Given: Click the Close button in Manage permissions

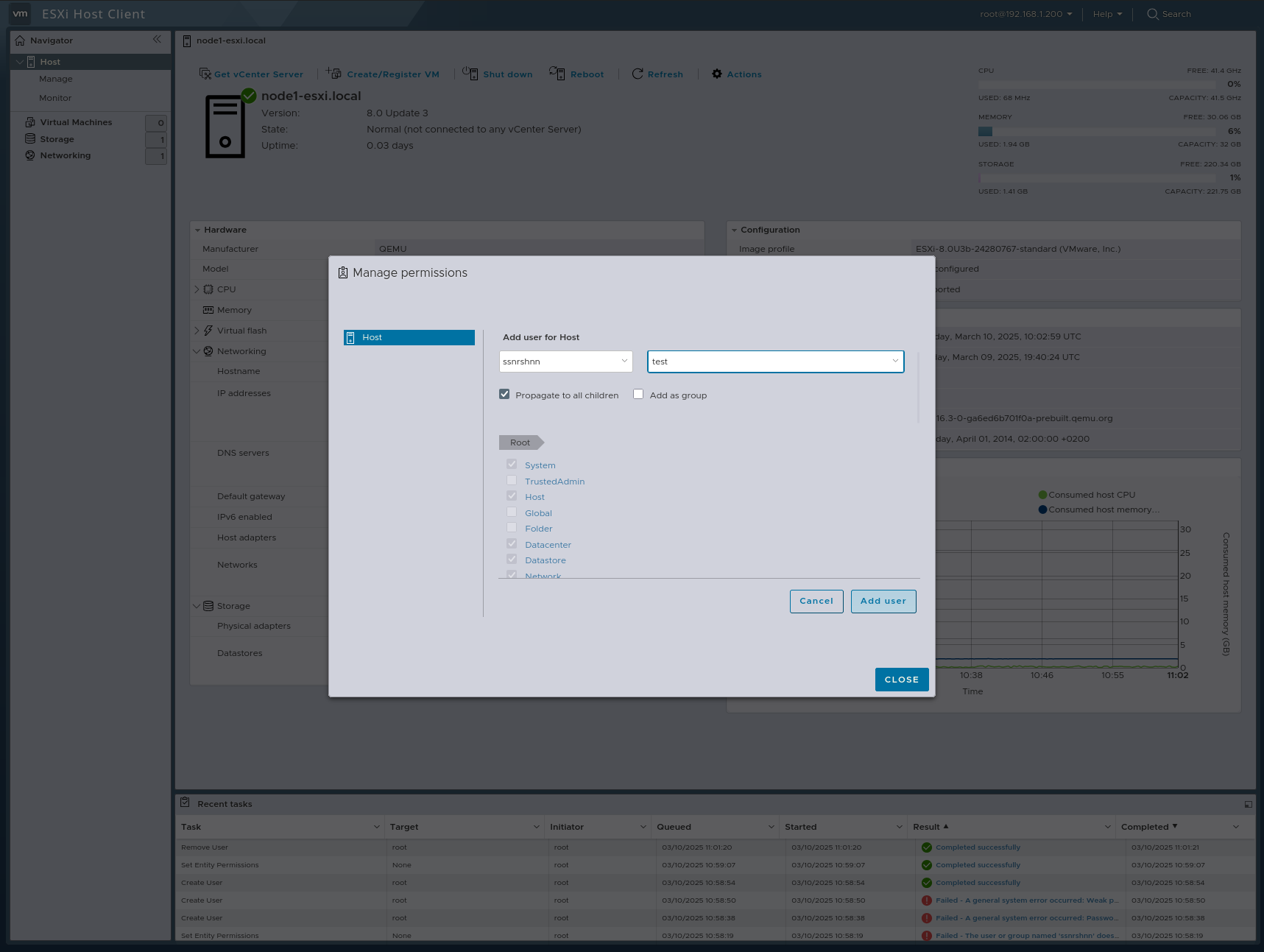Looking at the screenshot, I should [901, 679].
